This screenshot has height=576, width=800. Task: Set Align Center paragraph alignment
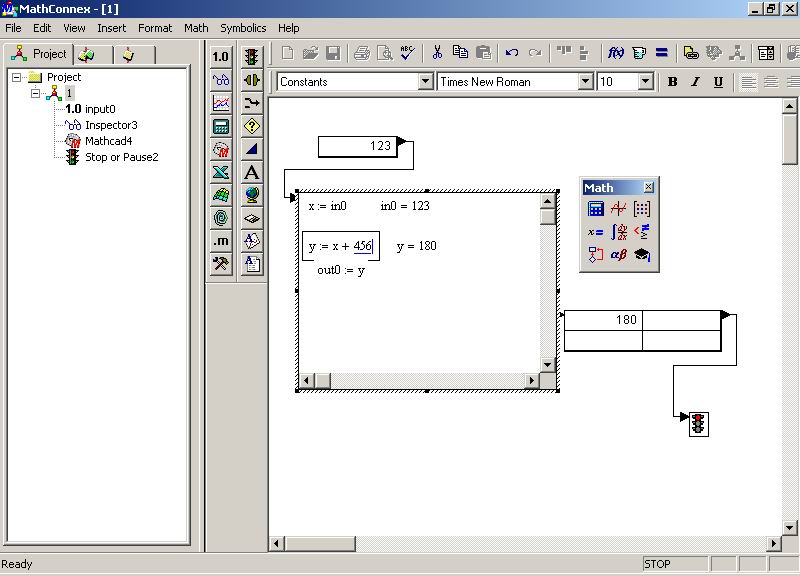click(771, 82)
